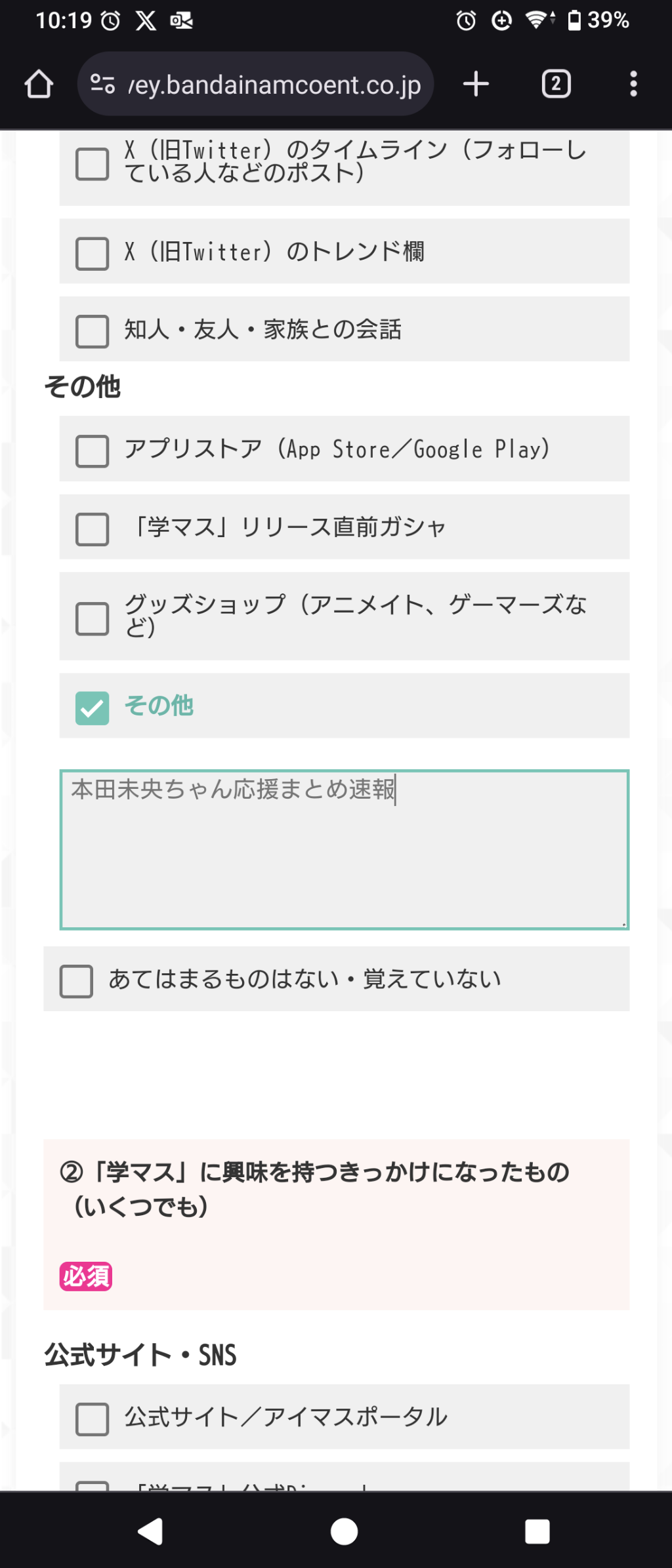
Task: Check the グッズショップ checkbox
Action: tap(93, 618)
